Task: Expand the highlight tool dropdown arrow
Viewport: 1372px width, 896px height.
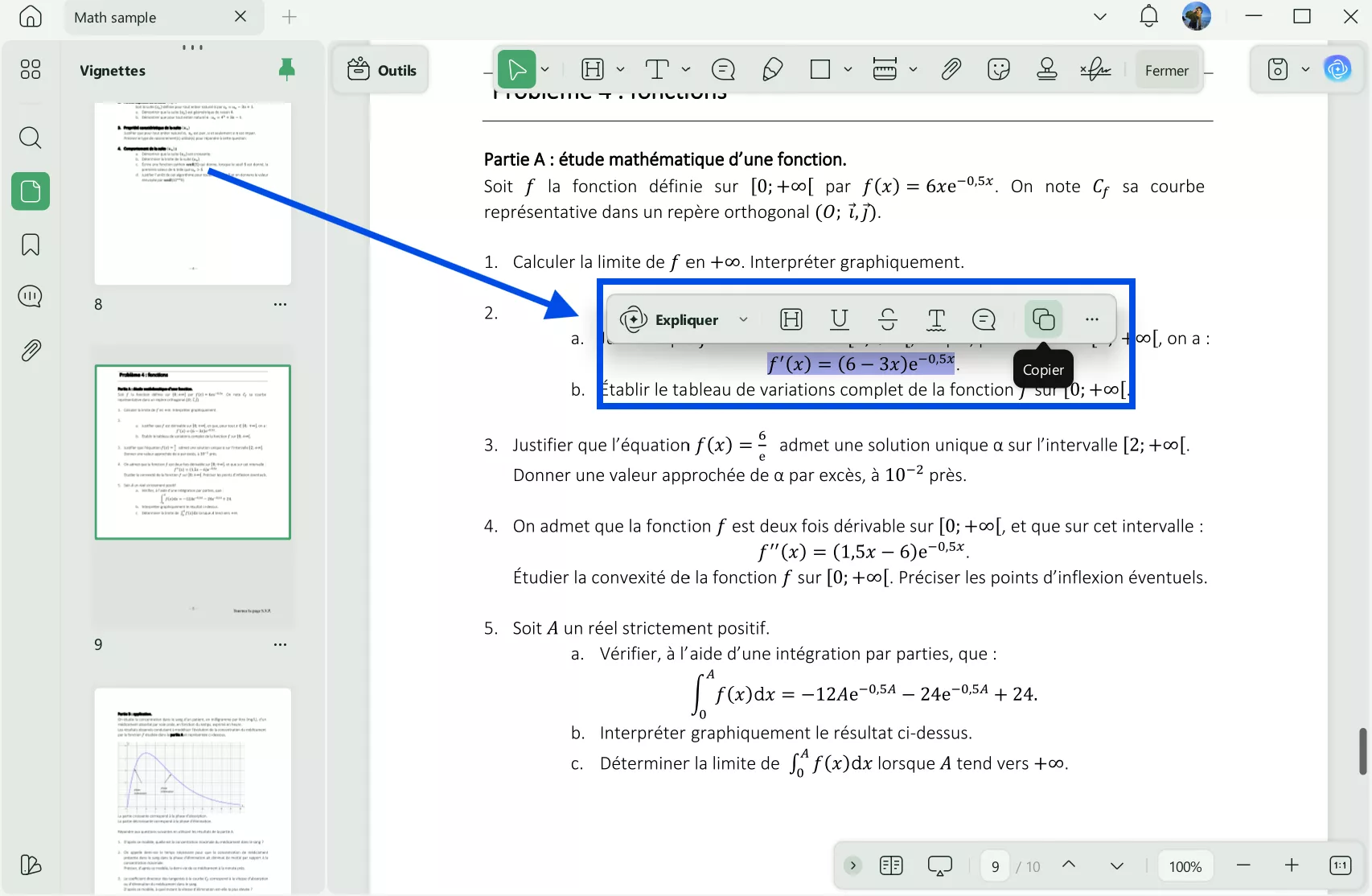Action: tap(620, 70)
